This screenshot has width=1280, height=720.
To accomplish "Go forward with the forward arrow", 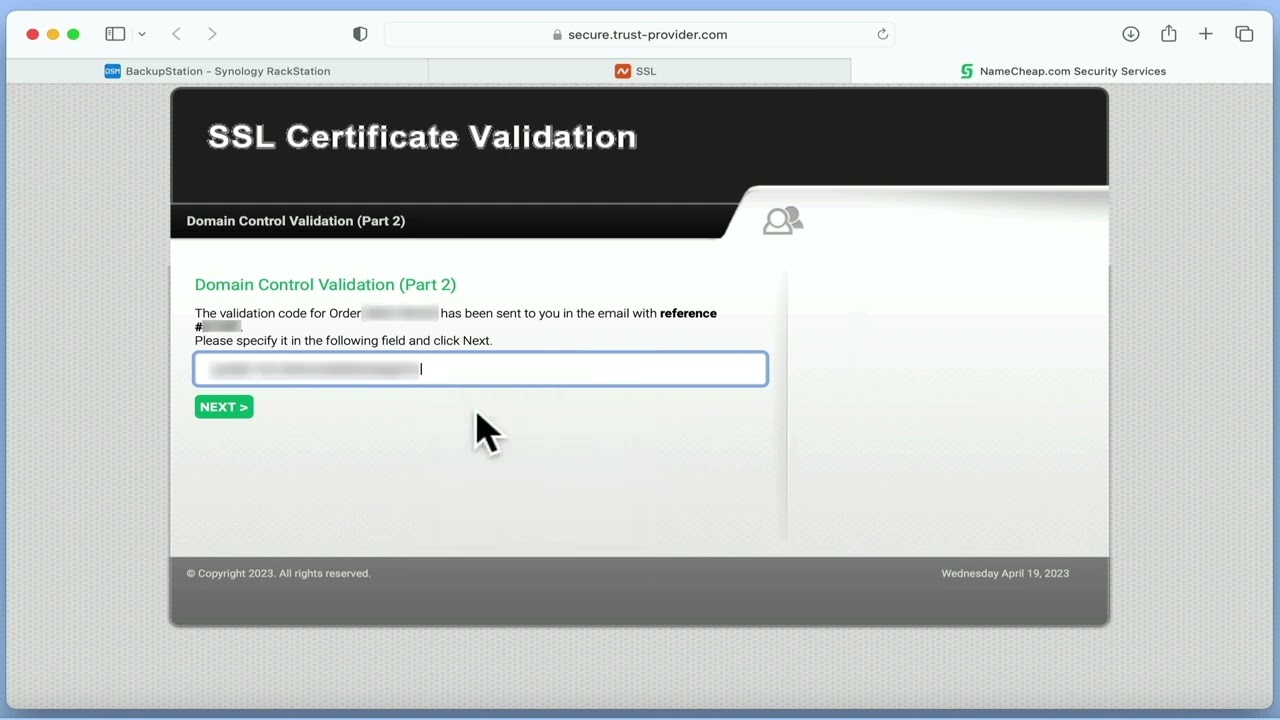I will 212,34.
